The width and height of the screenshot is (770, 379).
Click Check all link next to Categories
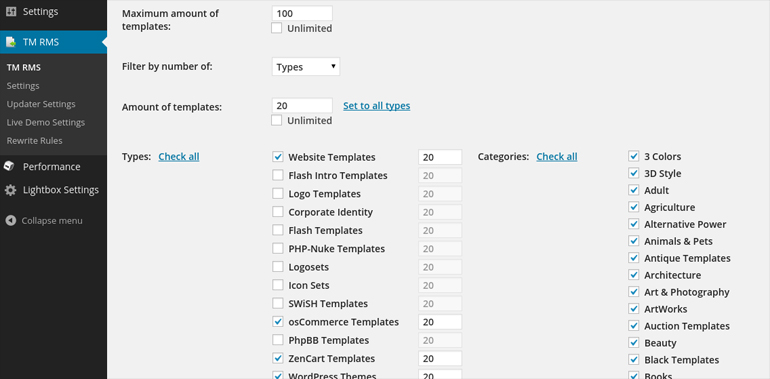tap(557, 157)
